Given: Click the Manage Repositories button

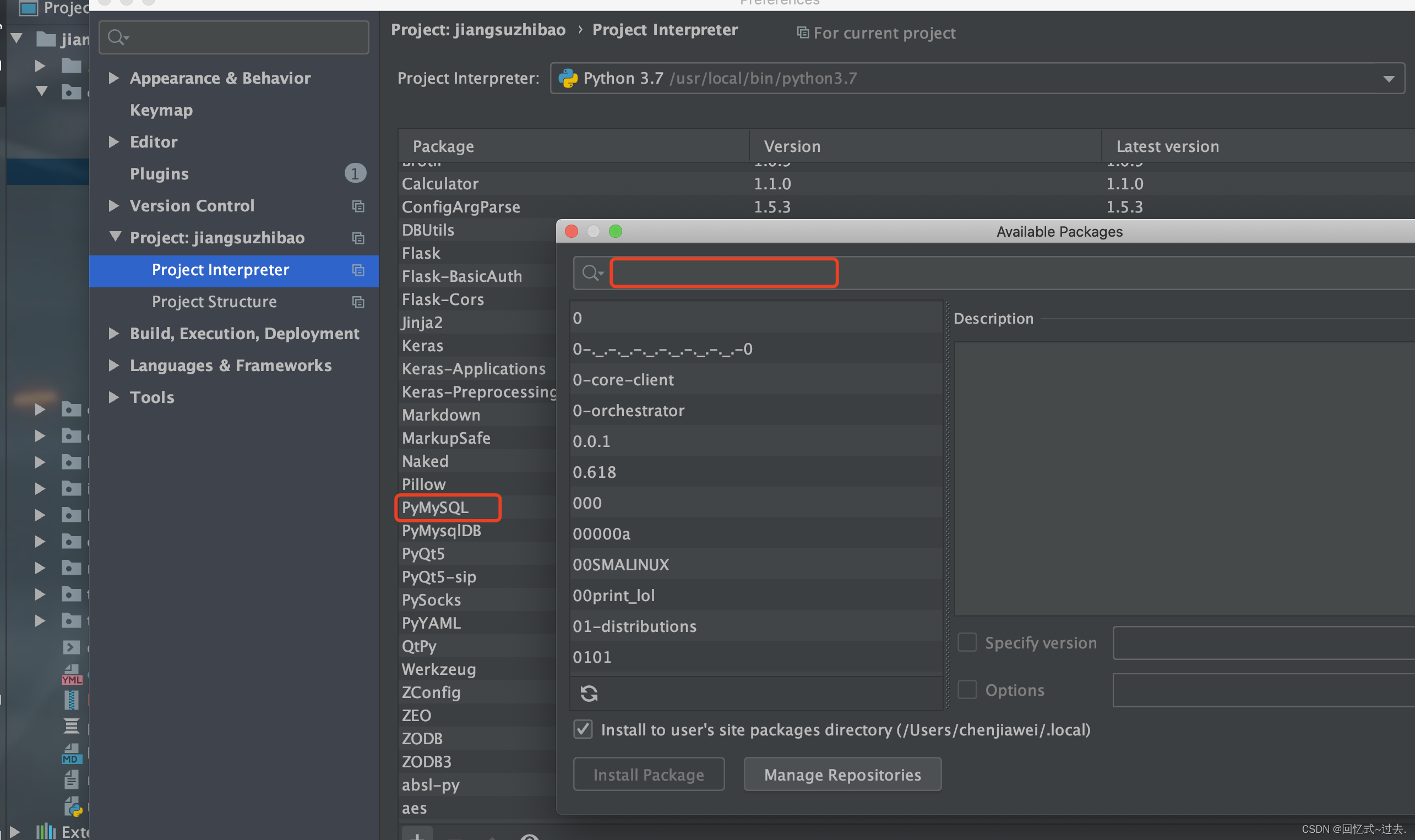Looking at the screenshot, I should point(842,774).
